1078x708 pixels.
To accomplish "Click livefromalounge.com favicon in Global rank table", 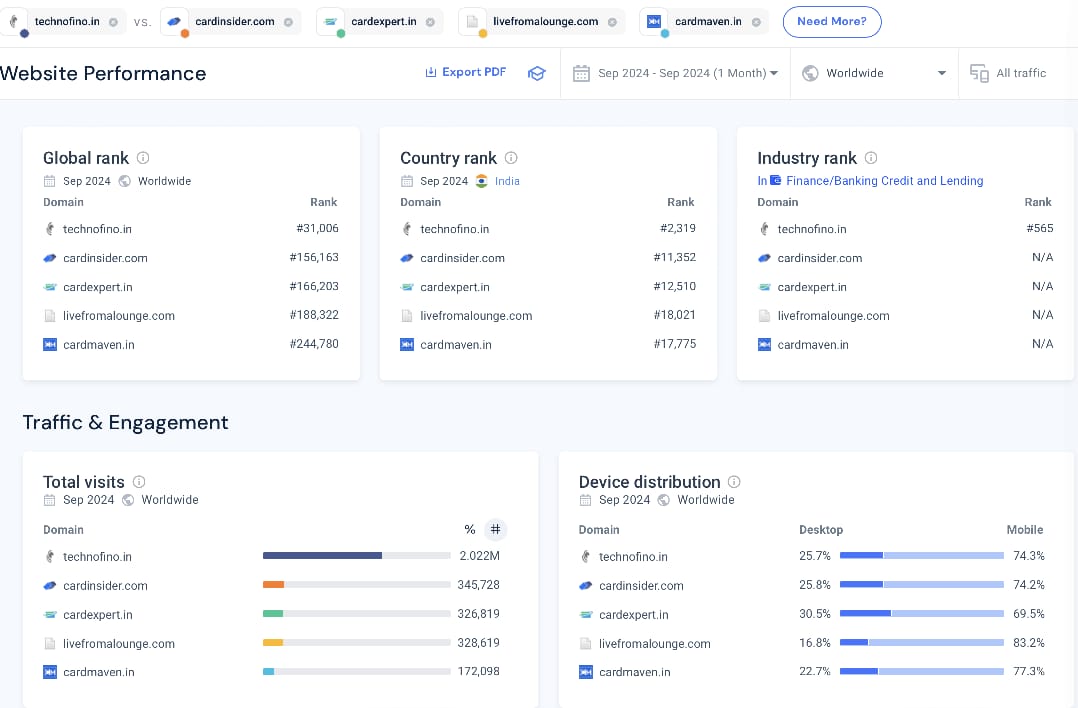I will [x=50, y=316].
